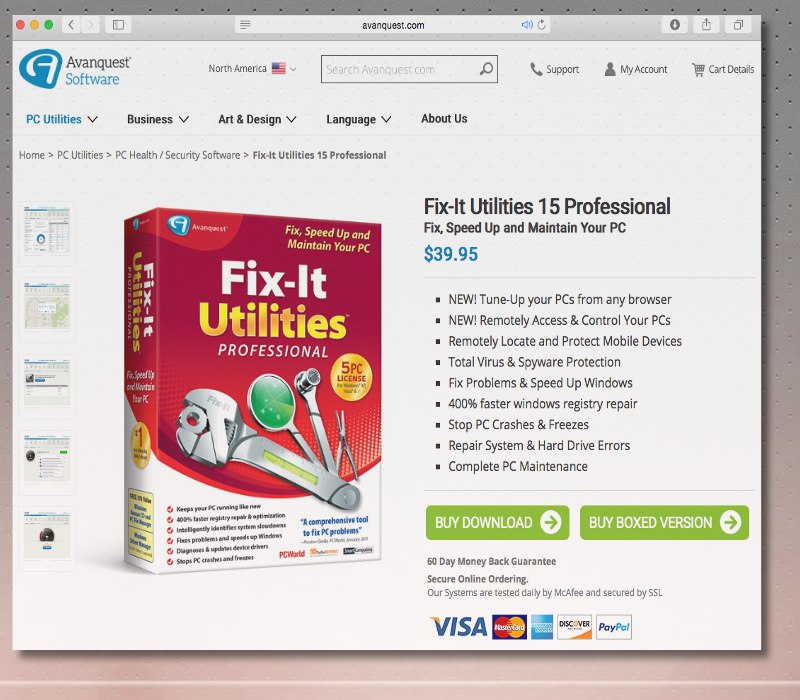The height and width of the screenshot is (700, 800).
Task: Click the reload page icon in address bar
Action: point(542,24)
